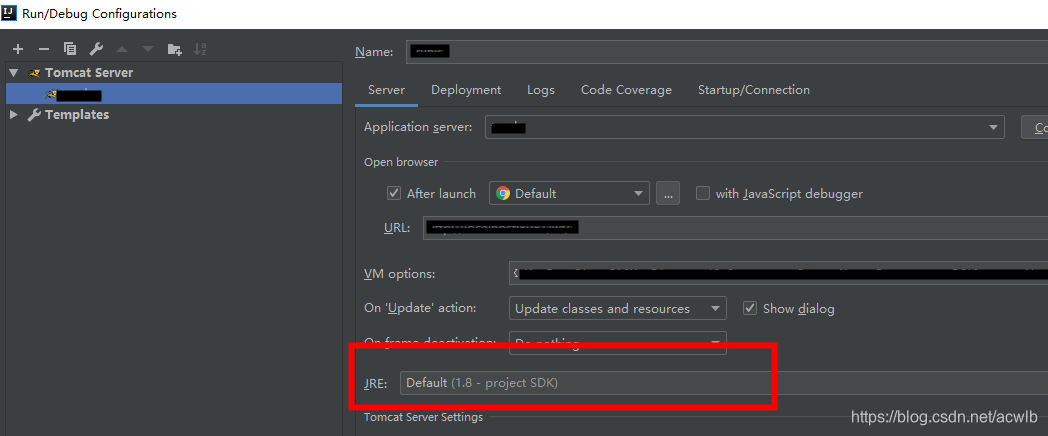
Task: Click the Name input field
Action: point(727,51)
